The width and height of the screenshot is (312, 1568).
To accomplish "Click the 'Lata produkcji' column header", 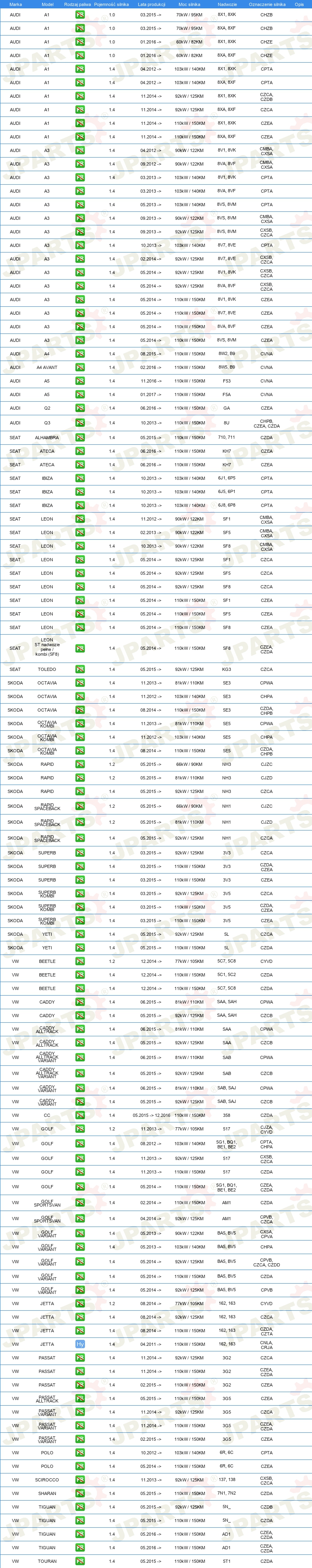I will 151,4.
